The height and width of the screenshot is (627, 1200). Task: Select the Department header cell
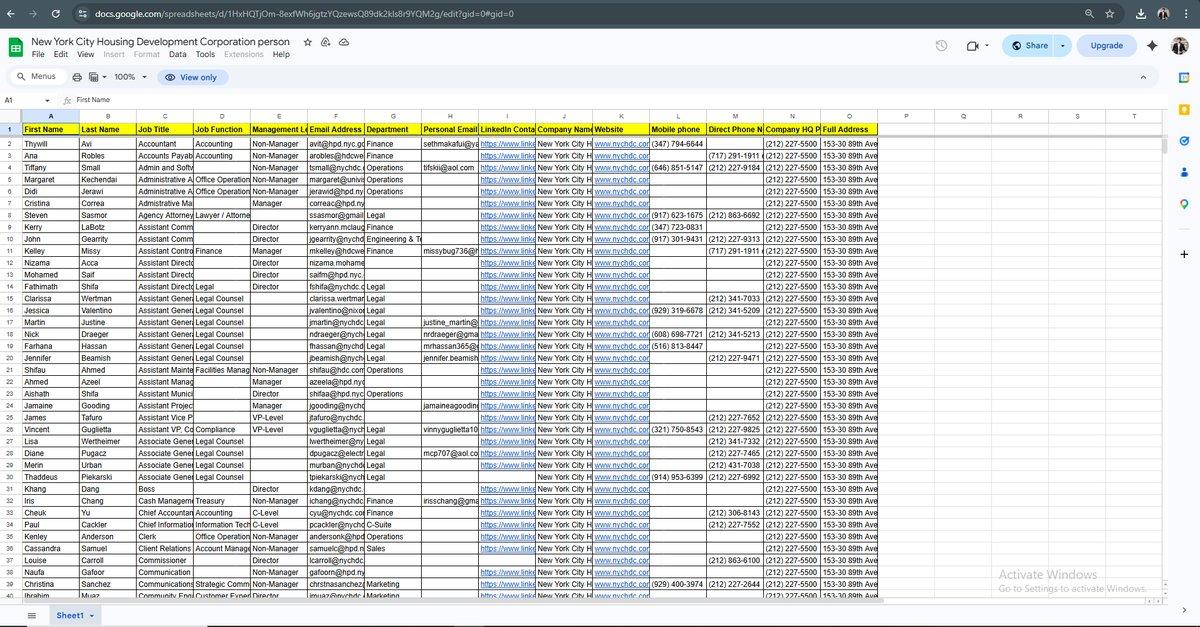pos(392,130)
